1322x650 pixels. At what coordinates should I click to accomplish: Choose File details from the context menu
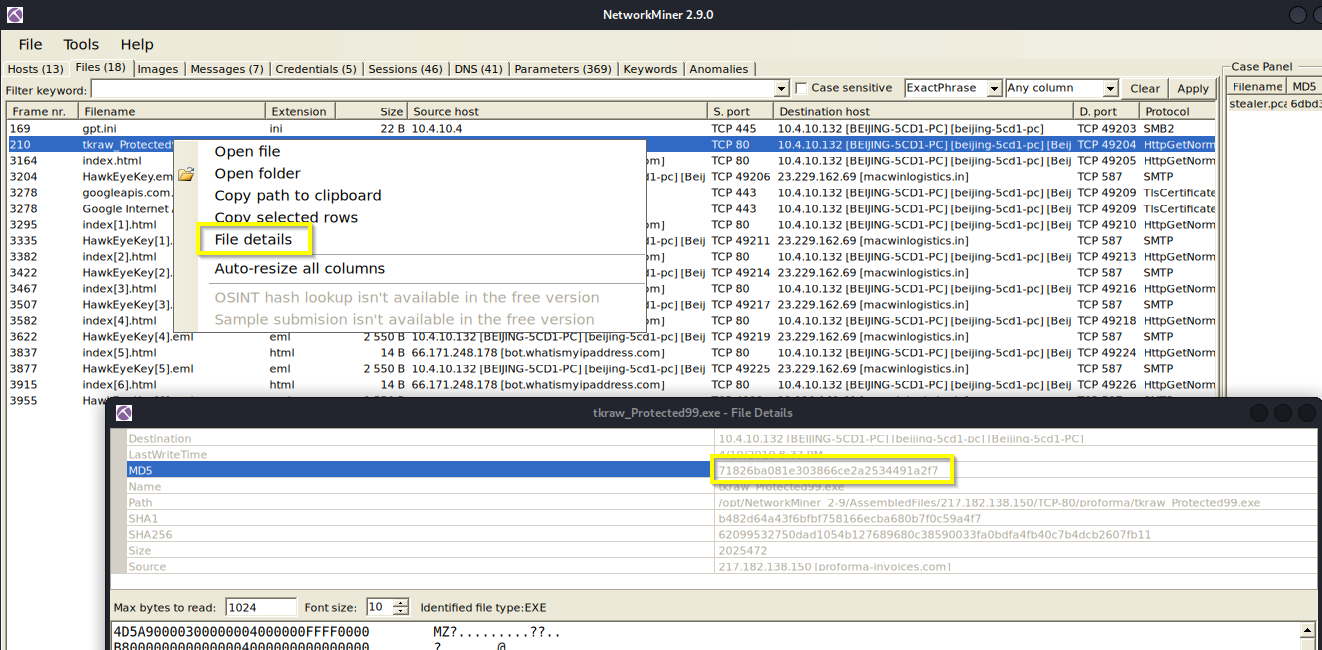pyautogui.click(x=253, y=239)
